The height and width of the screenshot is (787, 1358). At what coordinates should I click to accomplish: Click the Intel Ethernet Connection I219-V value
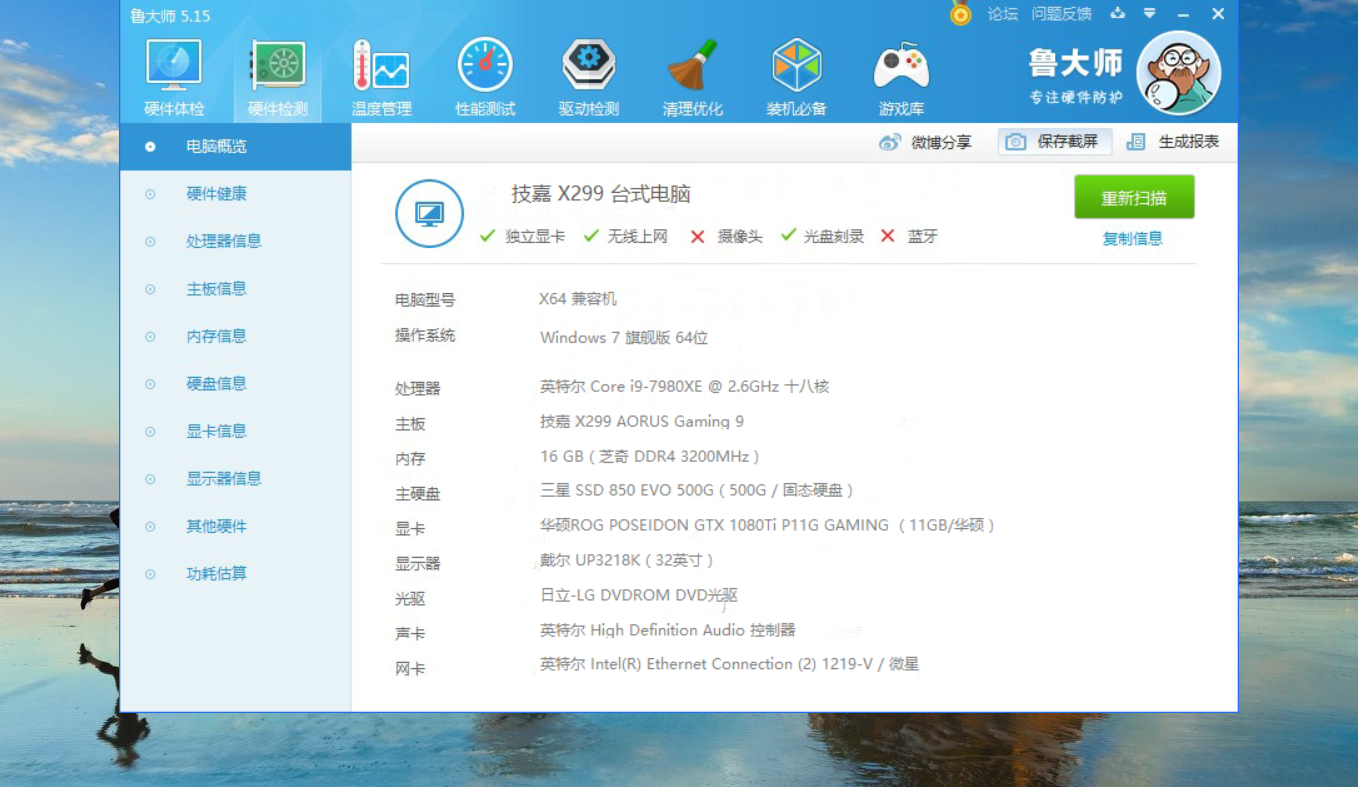click(x=729, y=664)
